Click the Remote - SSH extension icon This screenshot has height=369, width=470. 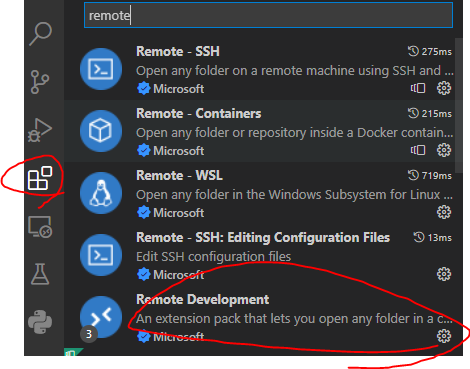101,69
